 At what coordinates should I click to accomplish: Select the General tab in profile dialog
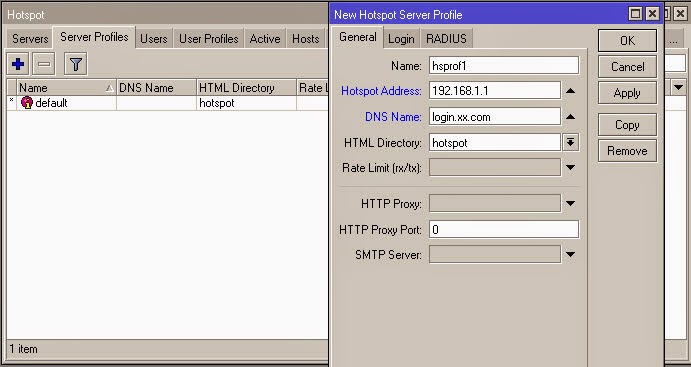[357, 37]
